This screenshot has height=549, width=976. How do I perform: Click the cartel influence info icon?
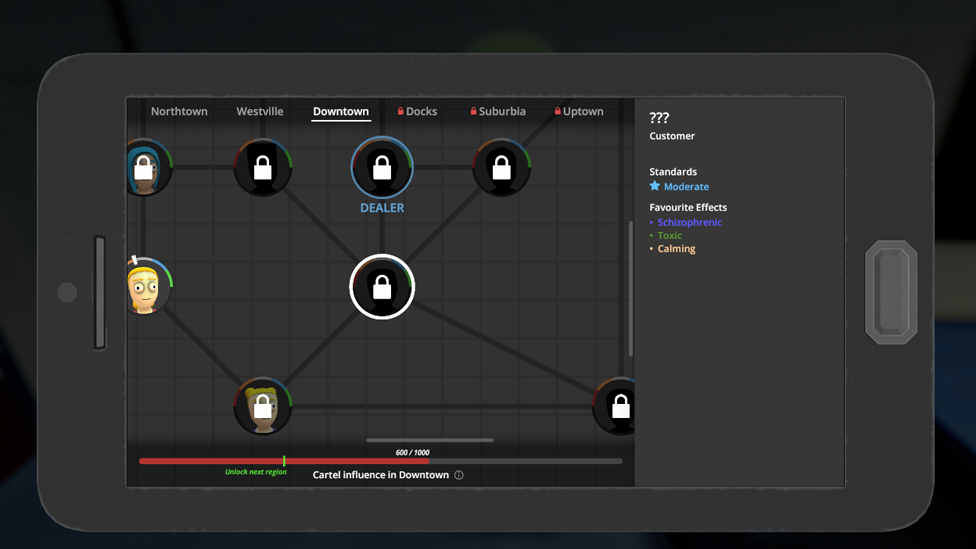pos(459,475)
